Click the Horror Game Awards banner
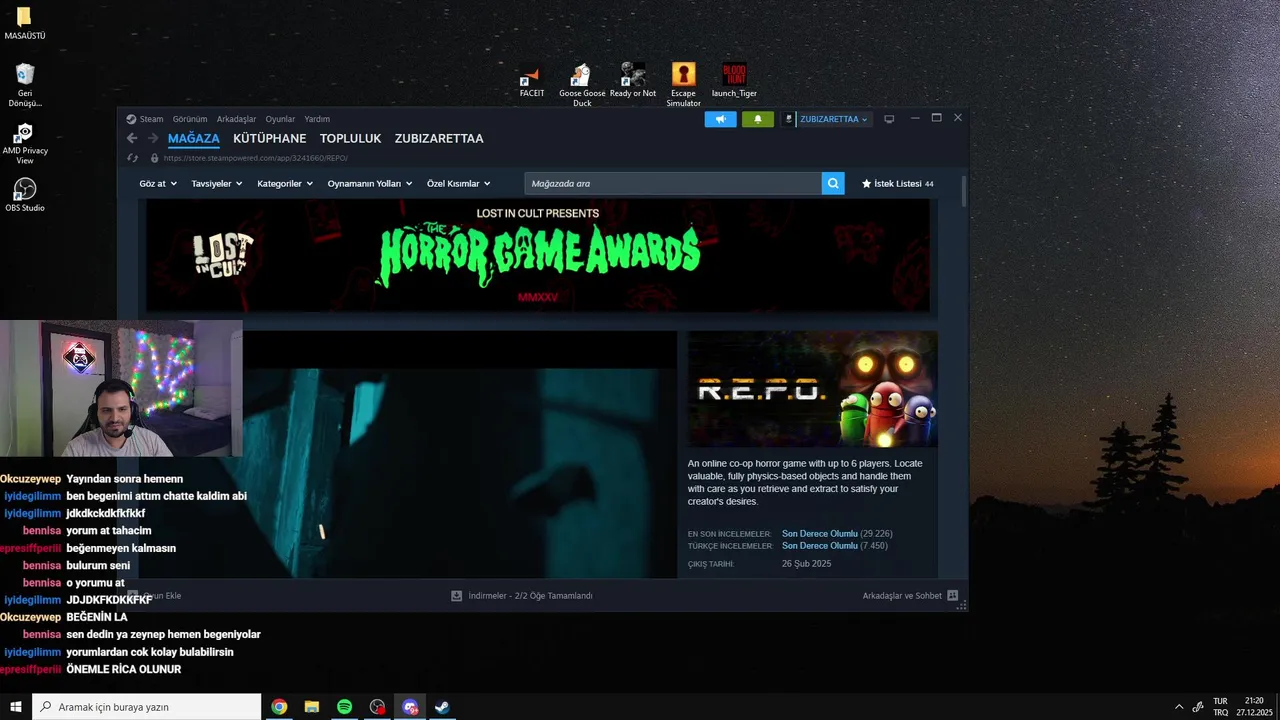This screenshot has height=720, width=1280. pyautogui.click(x=538, y=256)
